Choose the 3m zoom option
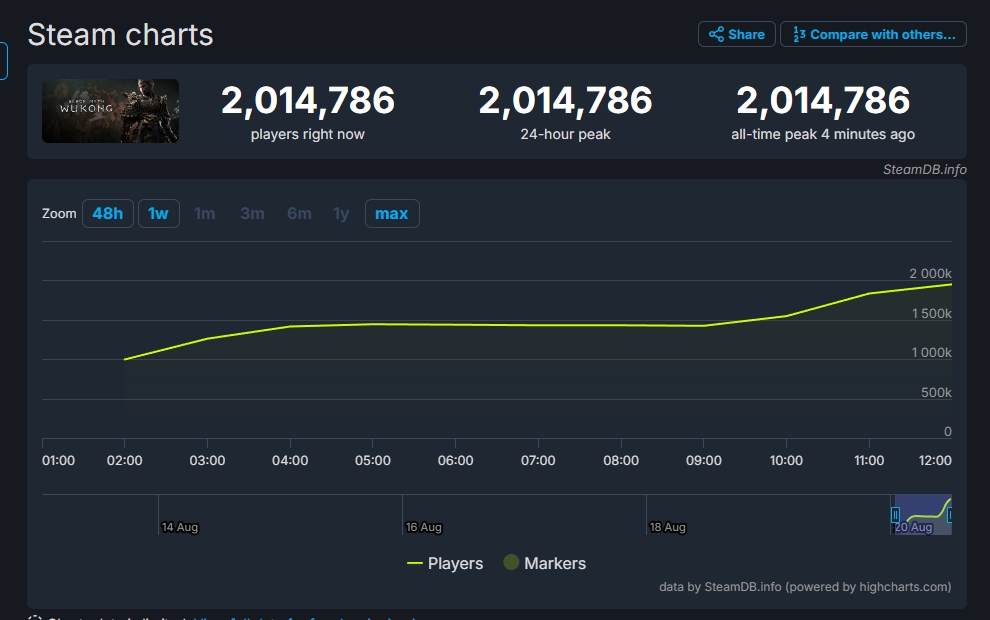This screenshot has width=990, height=620. coord(252,214)
